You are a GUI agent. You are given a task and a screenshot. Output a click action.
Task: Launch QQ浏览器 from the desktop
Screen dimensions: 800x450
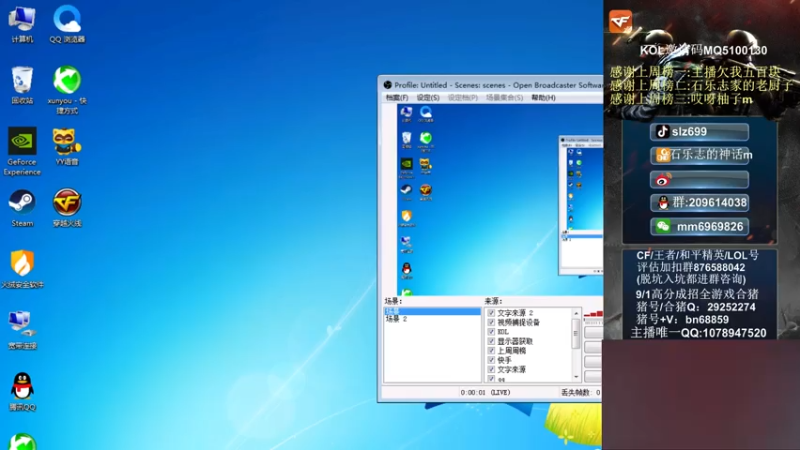coord(67,24)
